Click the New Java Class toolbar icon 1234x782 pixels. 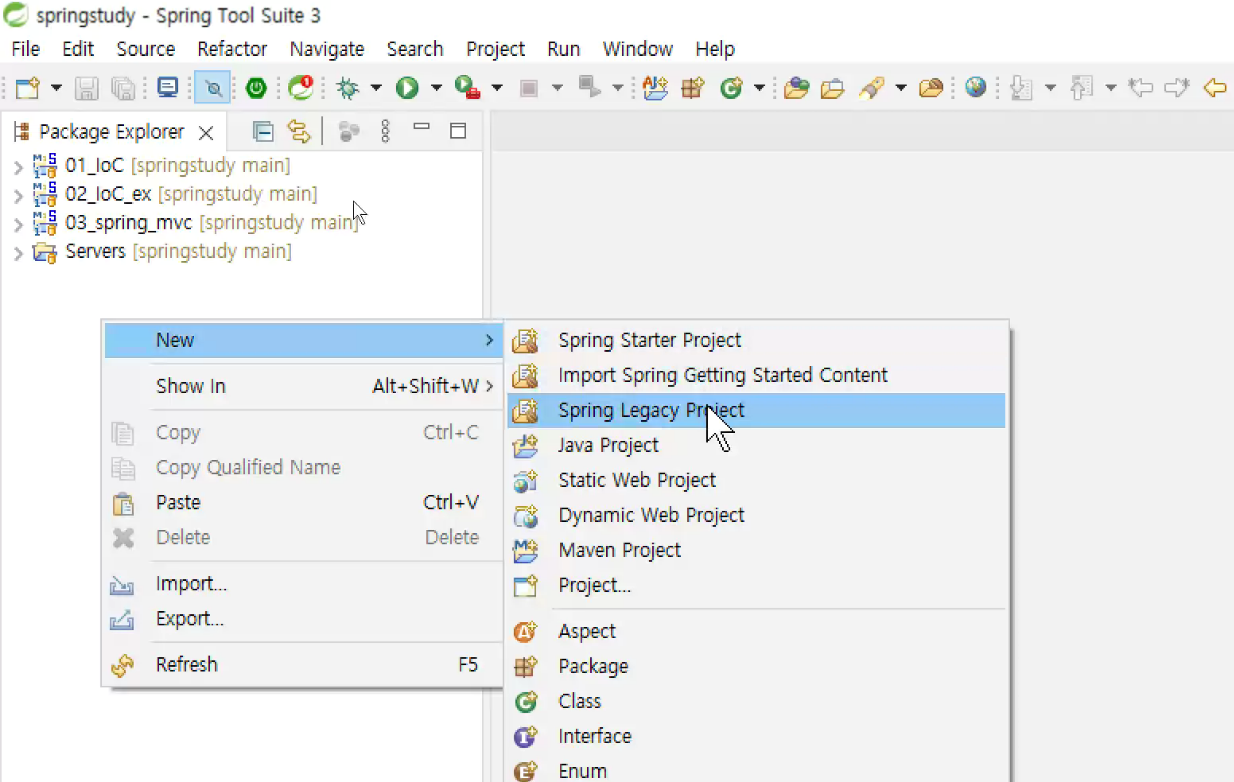click(732, 88)
